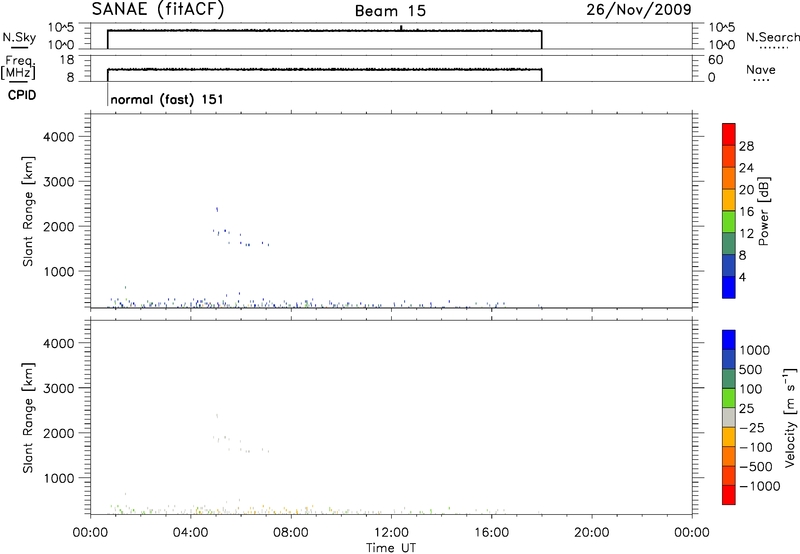Click the vertical CPID start marker line
This screenshot has width=800, height=554.
[x=107, y=94]
